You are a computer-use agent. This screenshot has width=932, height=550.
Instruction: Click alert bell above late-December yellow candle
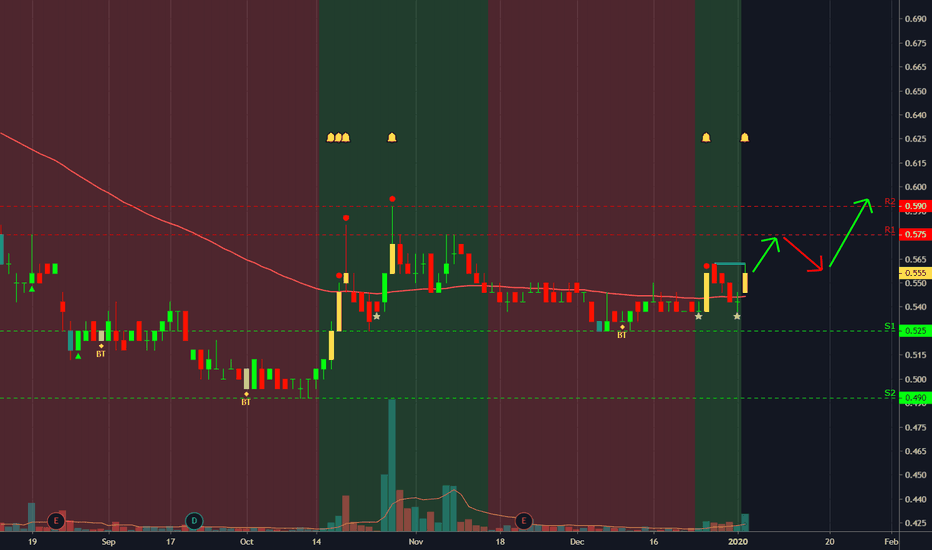point(706,137)
